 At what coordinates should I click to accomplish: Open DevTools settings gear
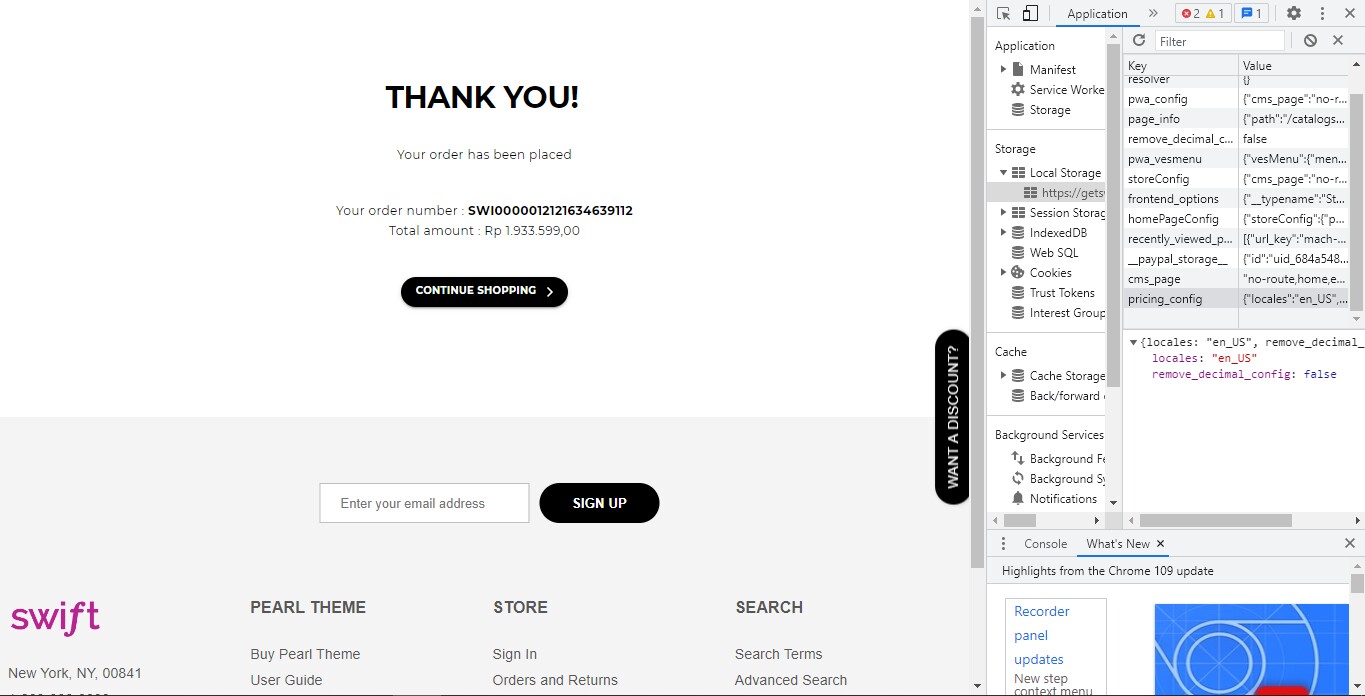pos(1294,13)
